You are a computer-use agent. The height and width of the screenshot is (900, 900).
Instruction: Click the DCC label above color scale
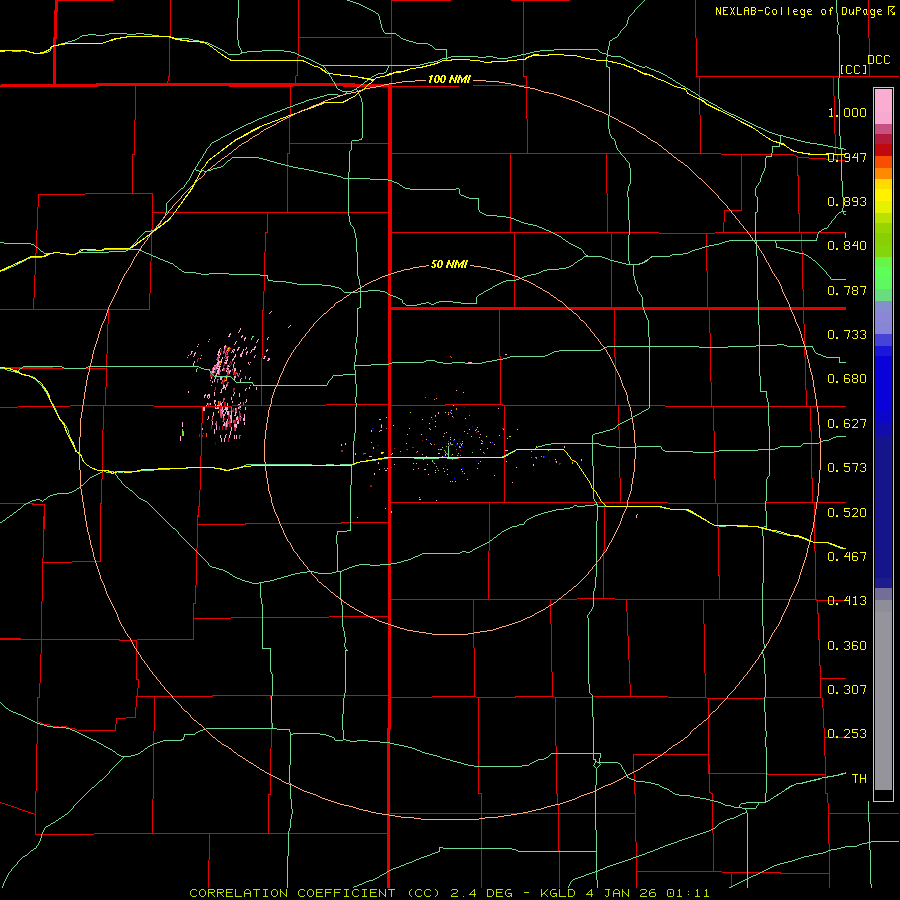click(x=879, y=60)
